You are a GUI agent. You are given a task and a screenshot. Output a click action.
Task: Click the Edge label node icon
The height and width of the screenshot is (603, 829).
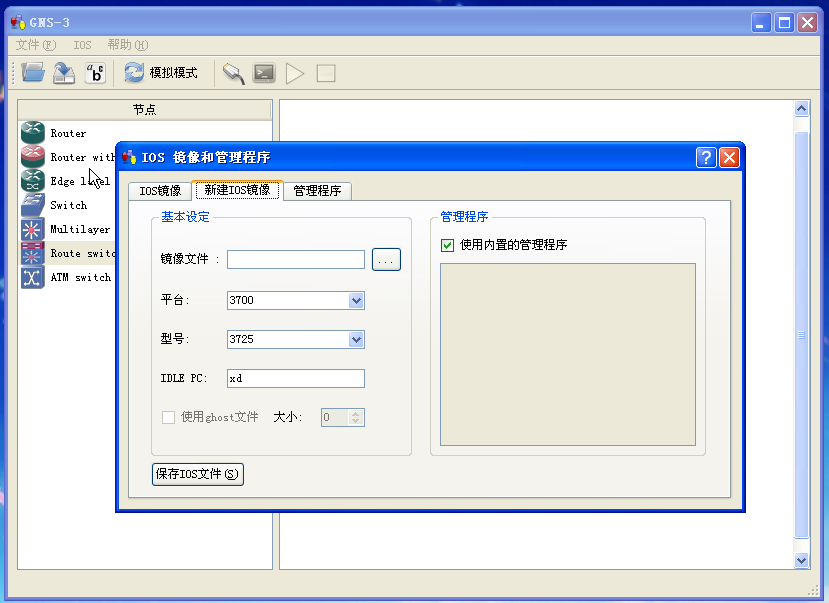click(30, 181)
